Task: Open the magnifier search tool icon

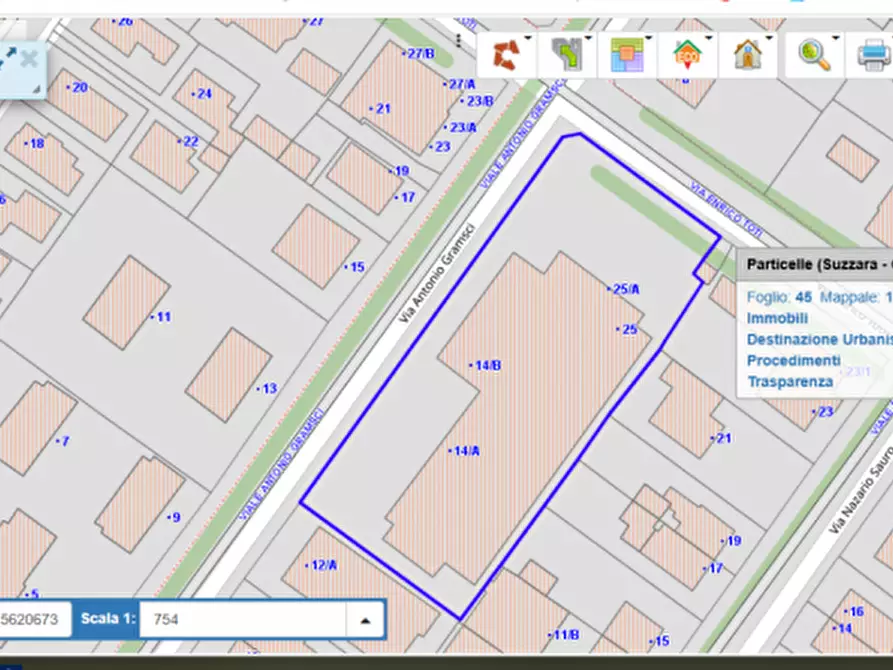Action: (814, 55)
